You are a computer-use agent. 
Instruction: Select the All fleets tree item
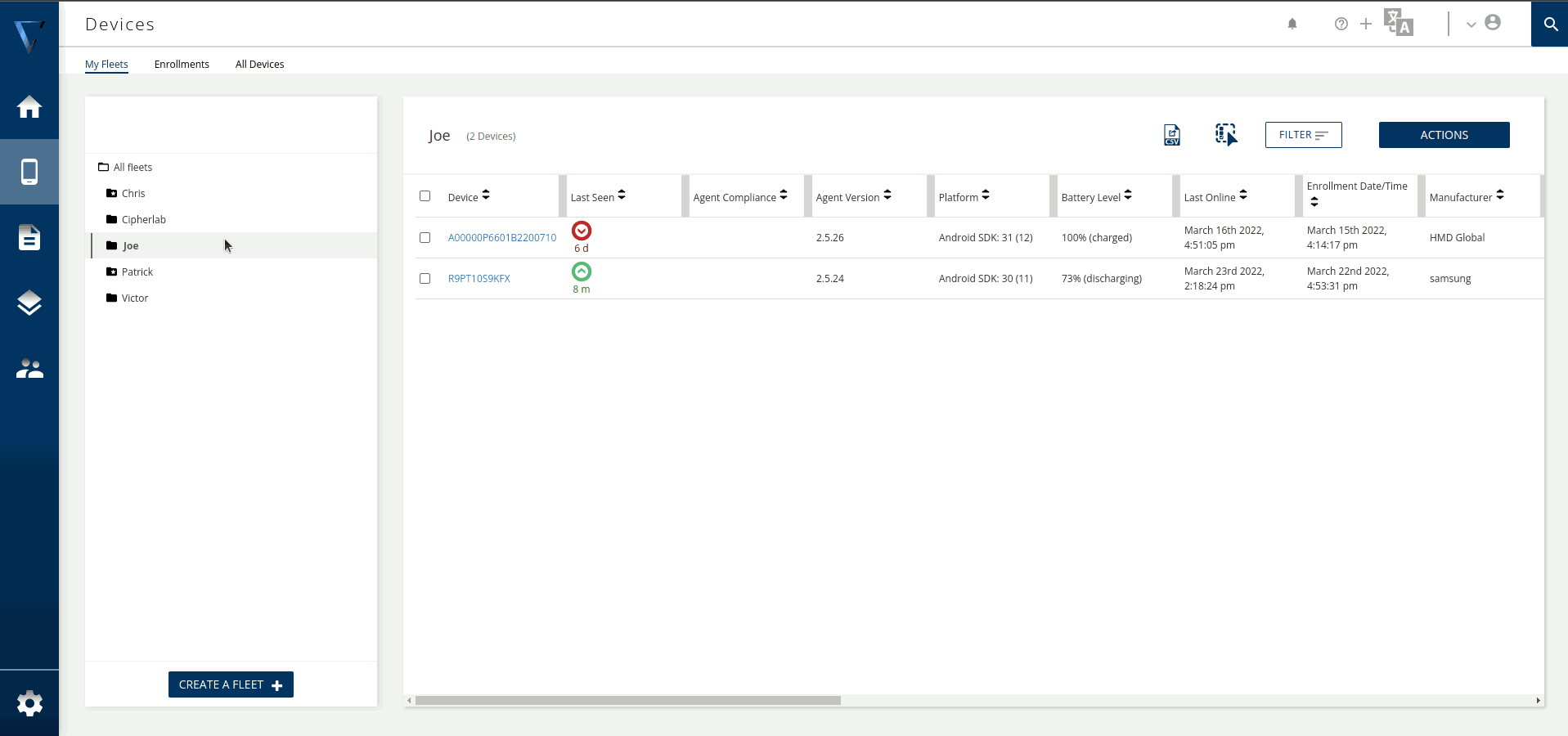125,168
